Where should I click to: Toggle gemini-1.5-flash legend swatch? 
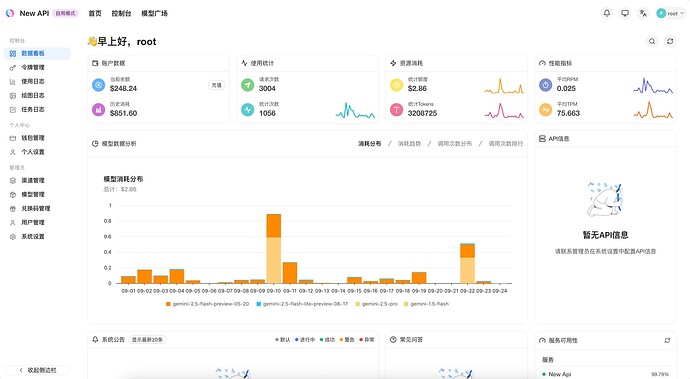[x=406, y=304]
